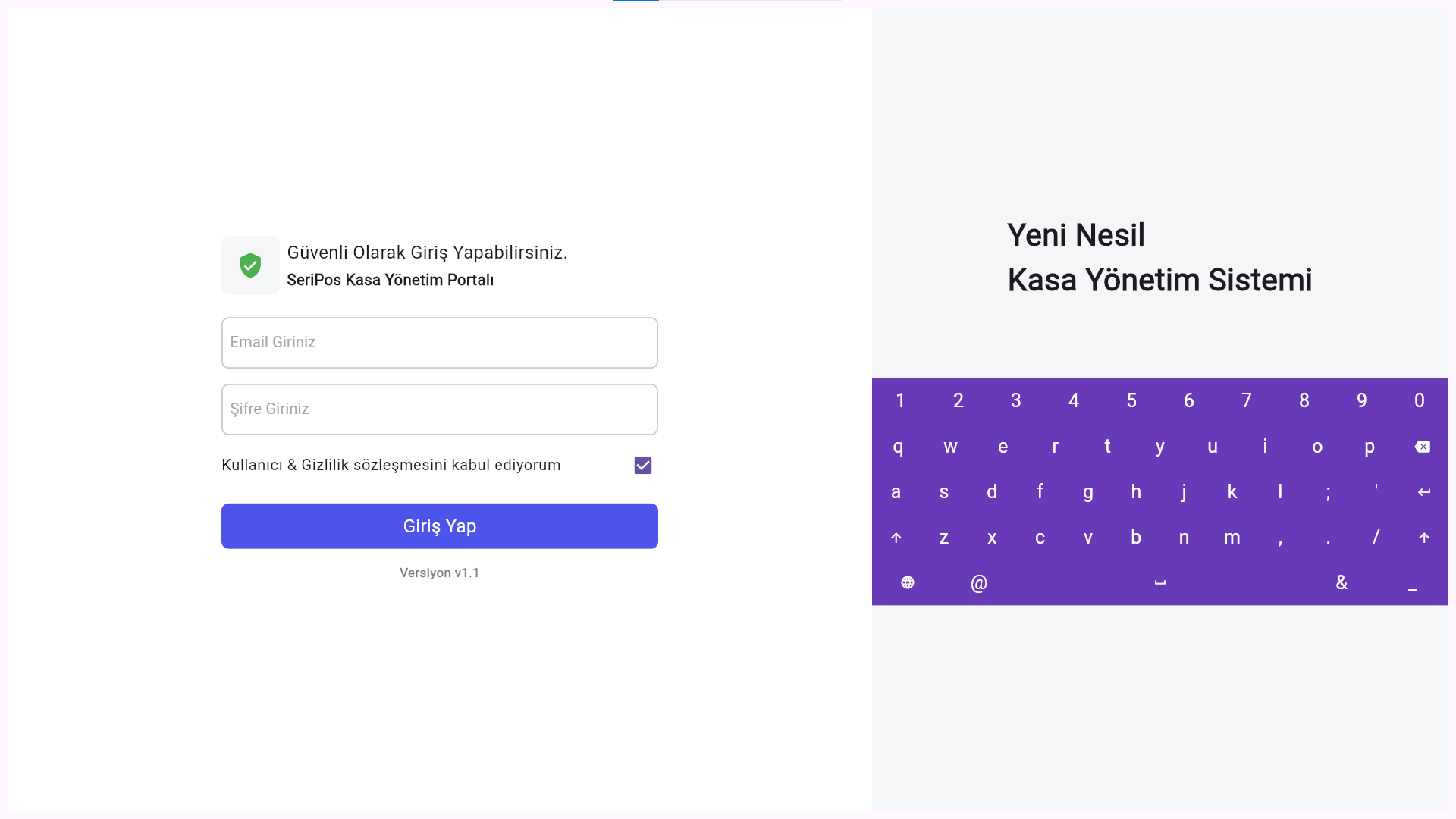Tap the number 5 key
Viewport: 1456px width, 819px height.
[x=1131, y=400]
